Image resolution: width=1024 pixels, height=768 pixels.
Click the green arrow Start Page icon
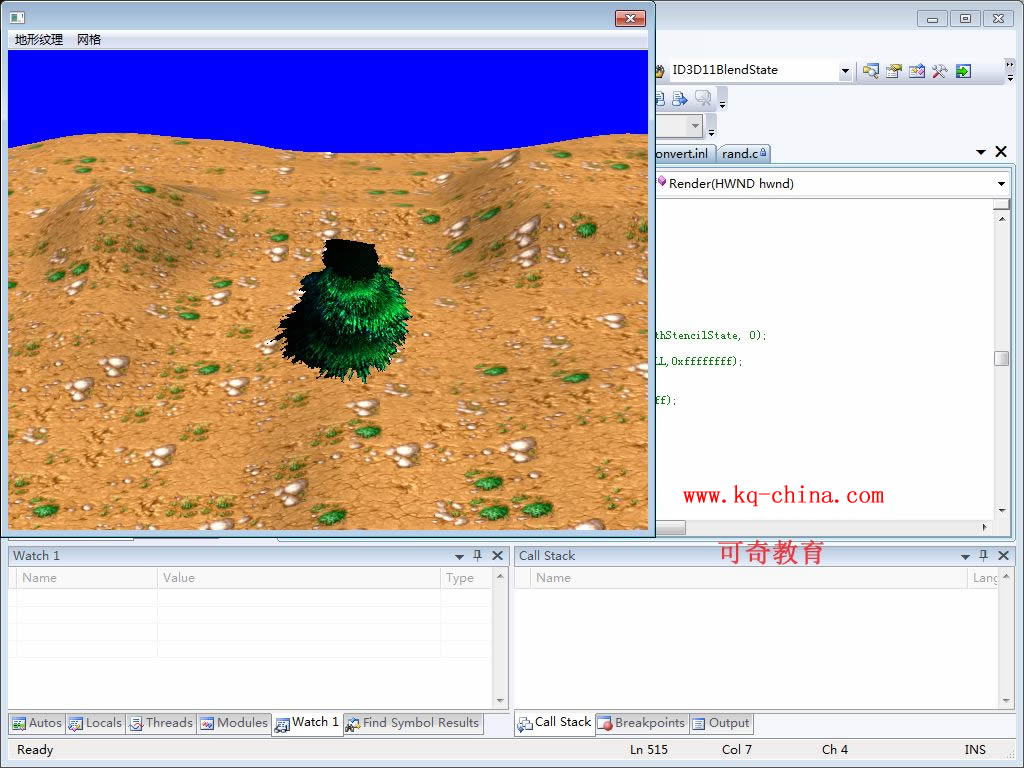pos(963,71)
